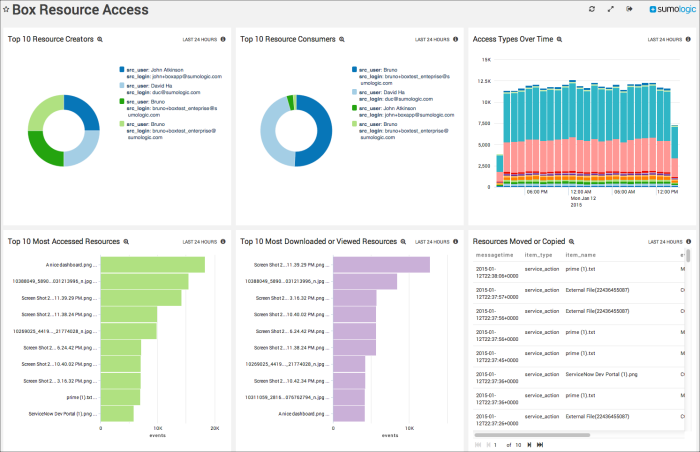Open search for Top 10 Resource Consumers
This screenshot has width=700, height=452.
(342, 39)
